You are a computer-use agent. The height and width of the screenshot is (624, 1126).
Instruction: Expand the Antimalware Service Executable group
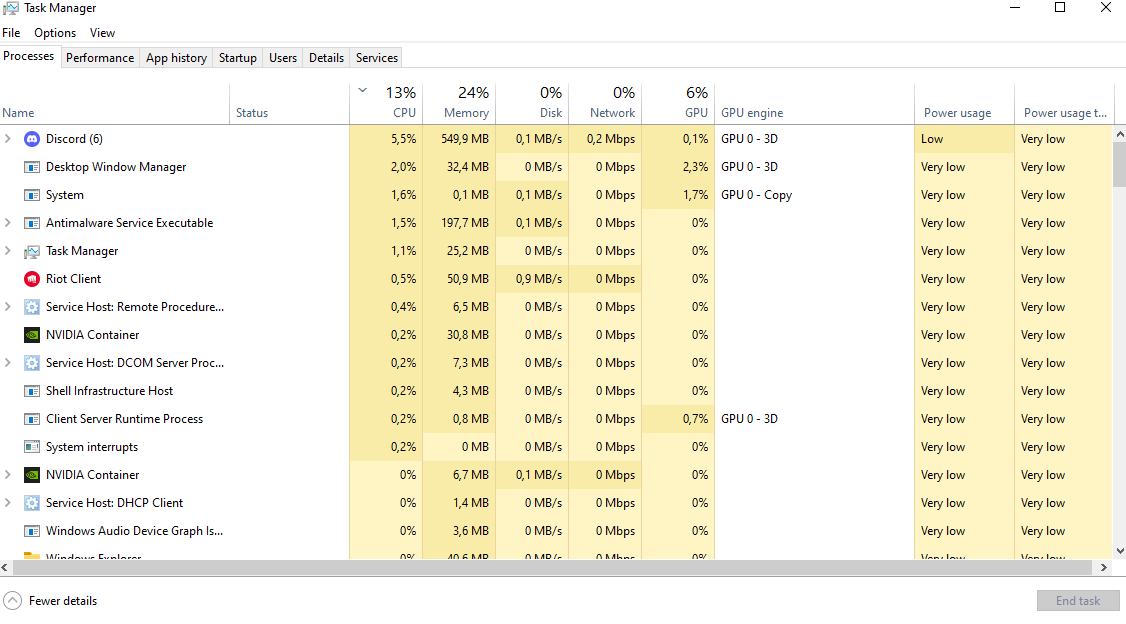(8, 223)
